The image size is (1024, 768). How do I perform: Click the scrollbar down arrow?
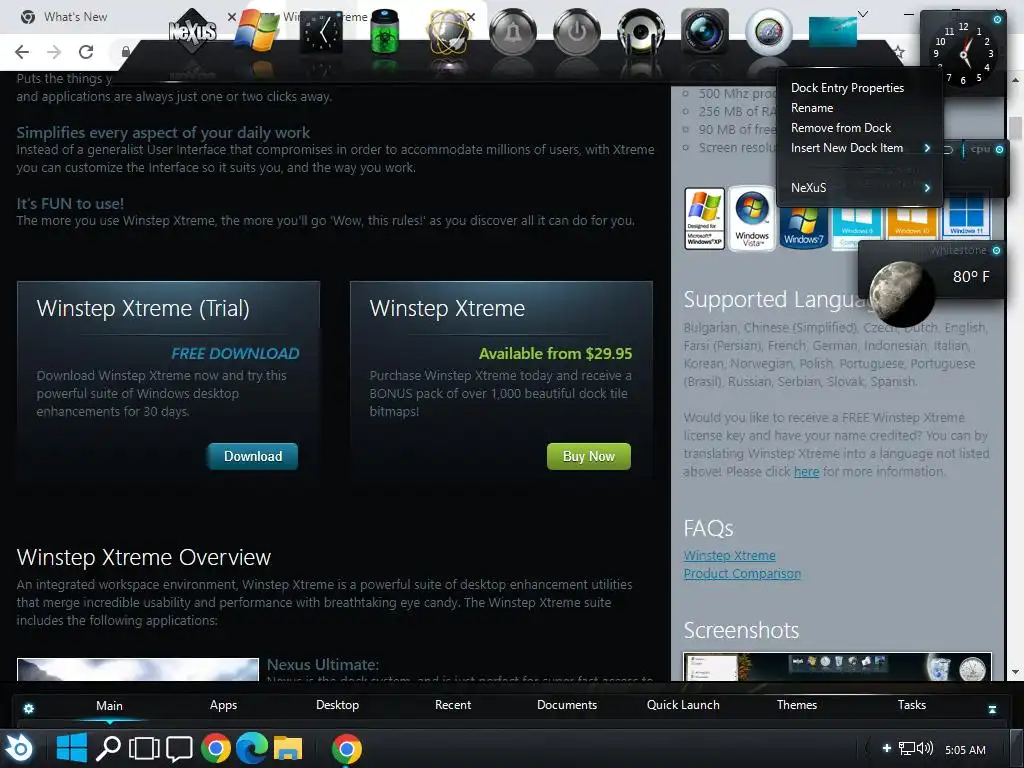point(1015,671)
